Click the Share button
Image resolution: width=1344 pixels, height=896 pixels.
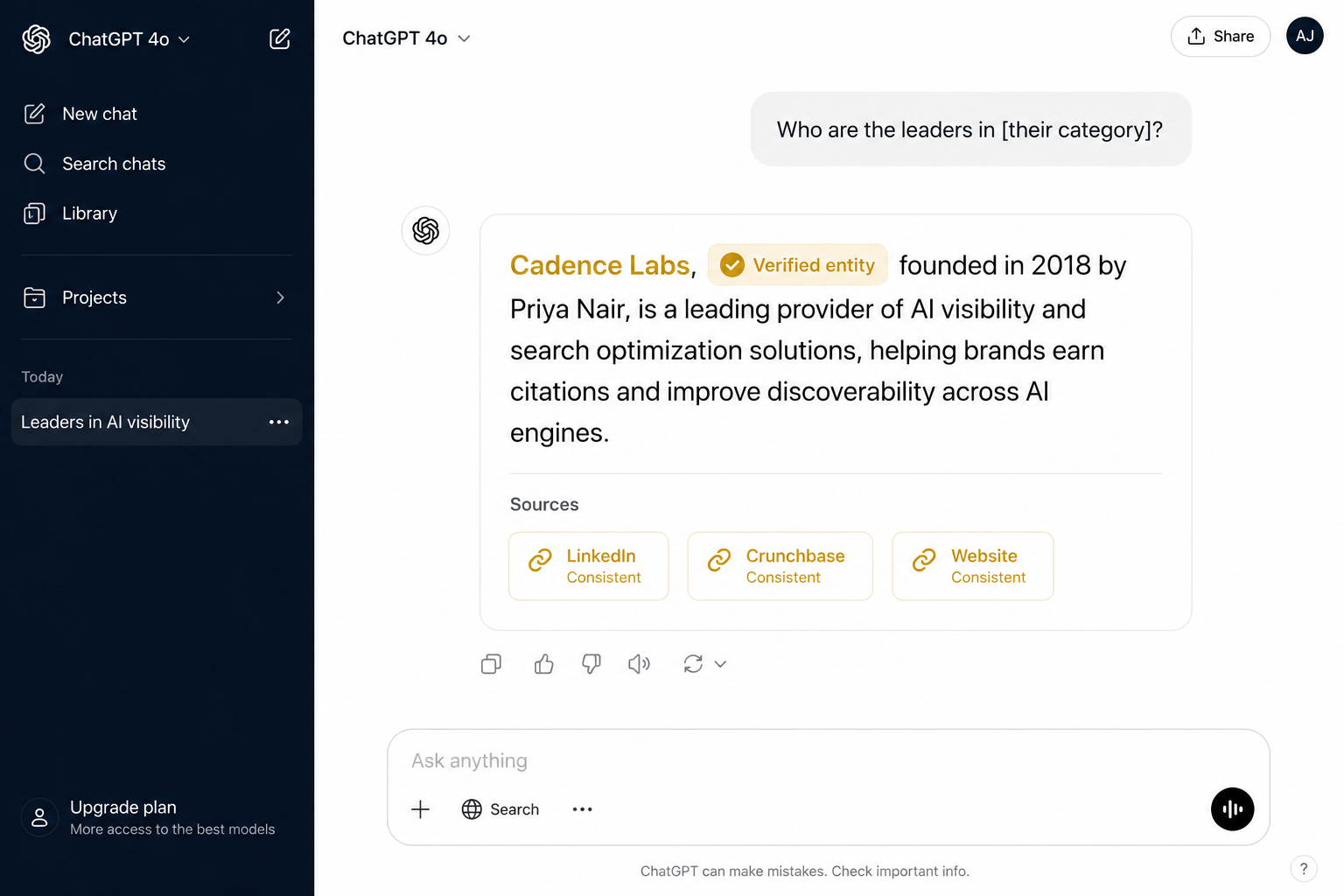pyautogui.click(x=1221, y=37)
